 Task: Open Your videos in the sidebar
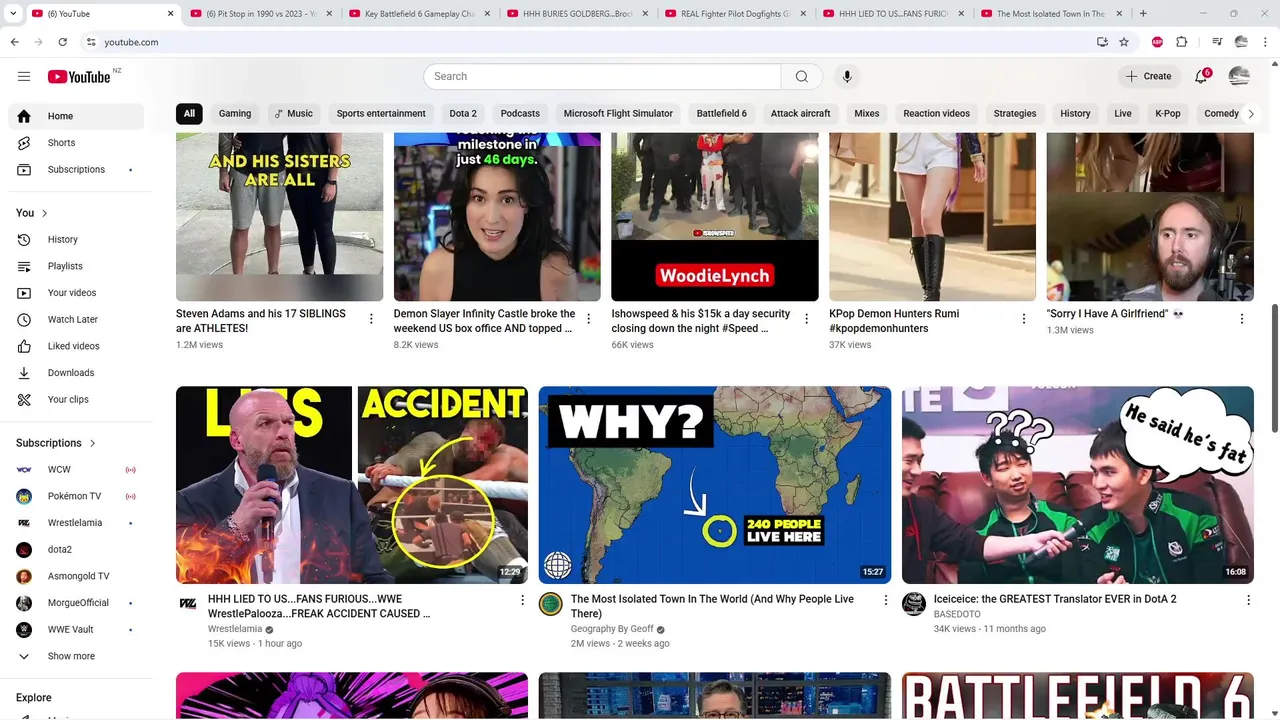pyautogui.click(x=76, y=293)
